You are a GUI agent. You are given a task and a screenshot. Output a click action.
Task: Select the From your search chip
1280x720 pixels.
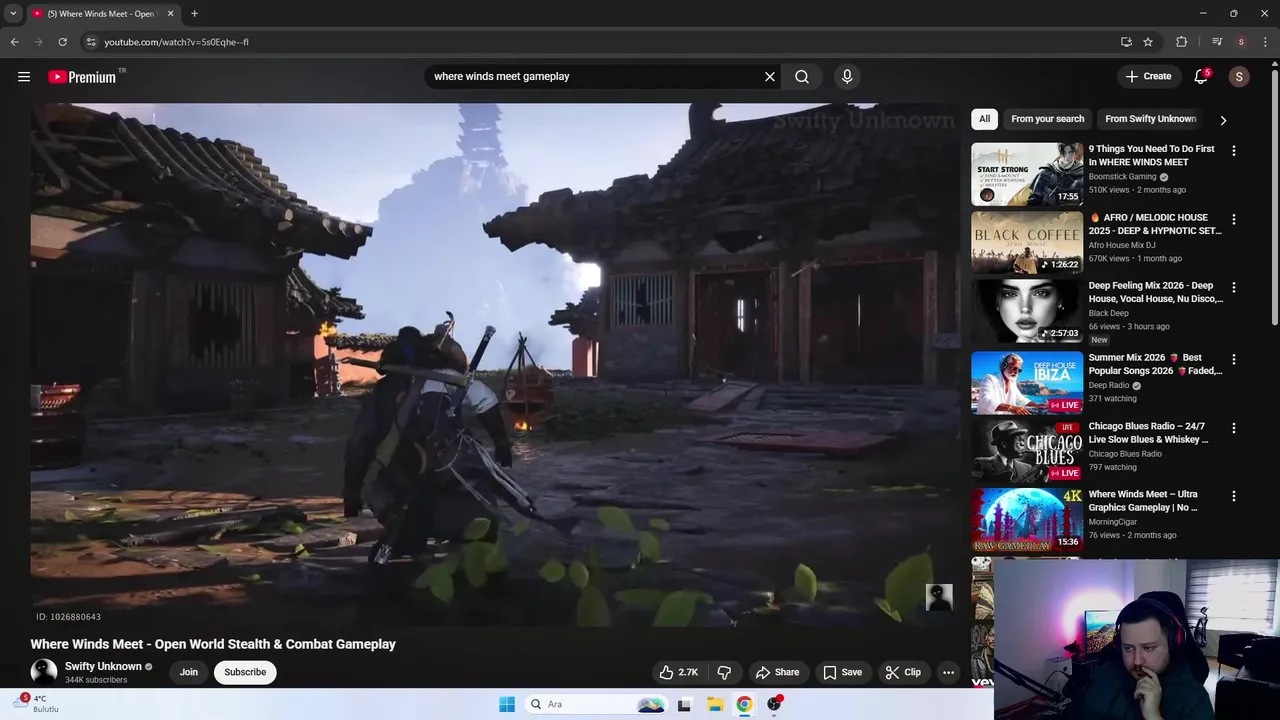coord(1047,119)
